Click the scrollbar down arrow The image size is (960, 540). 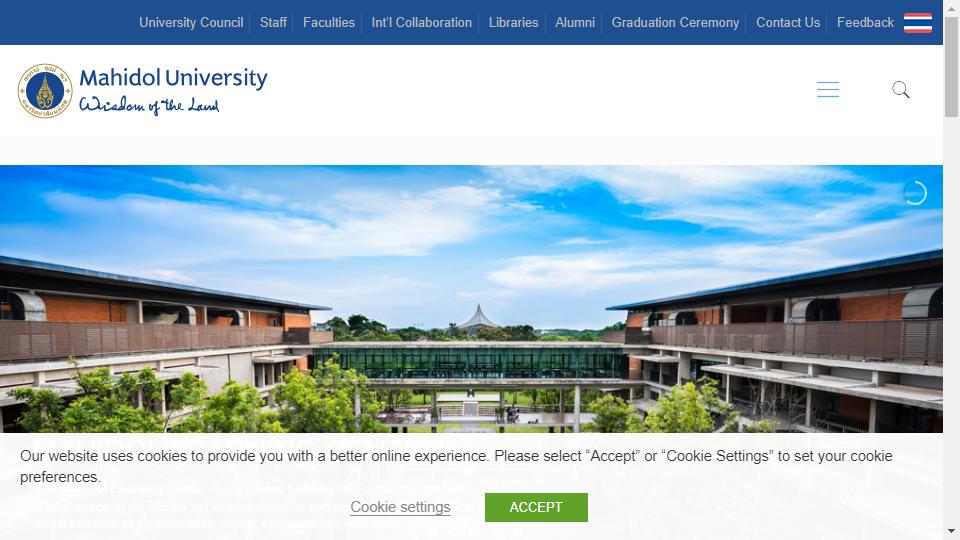point(951,531)
